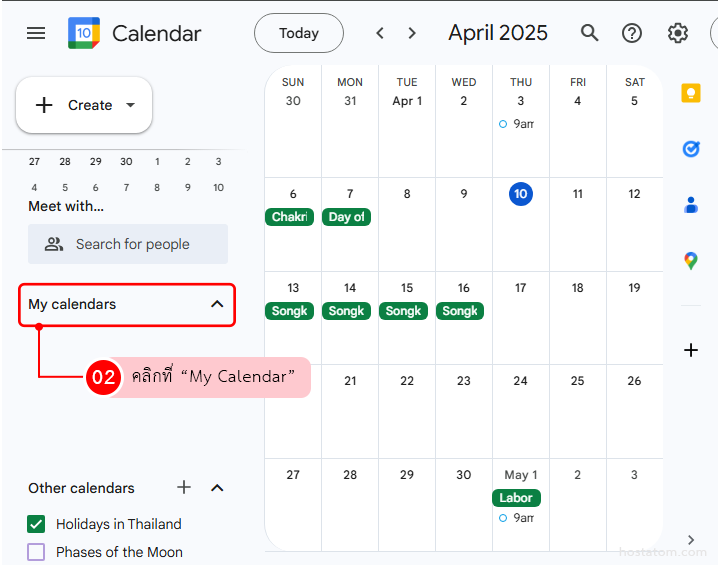Viewport: 720px width, 565px height.
Task: Open the Labor Day event on May 1
Action: (517, 497)
